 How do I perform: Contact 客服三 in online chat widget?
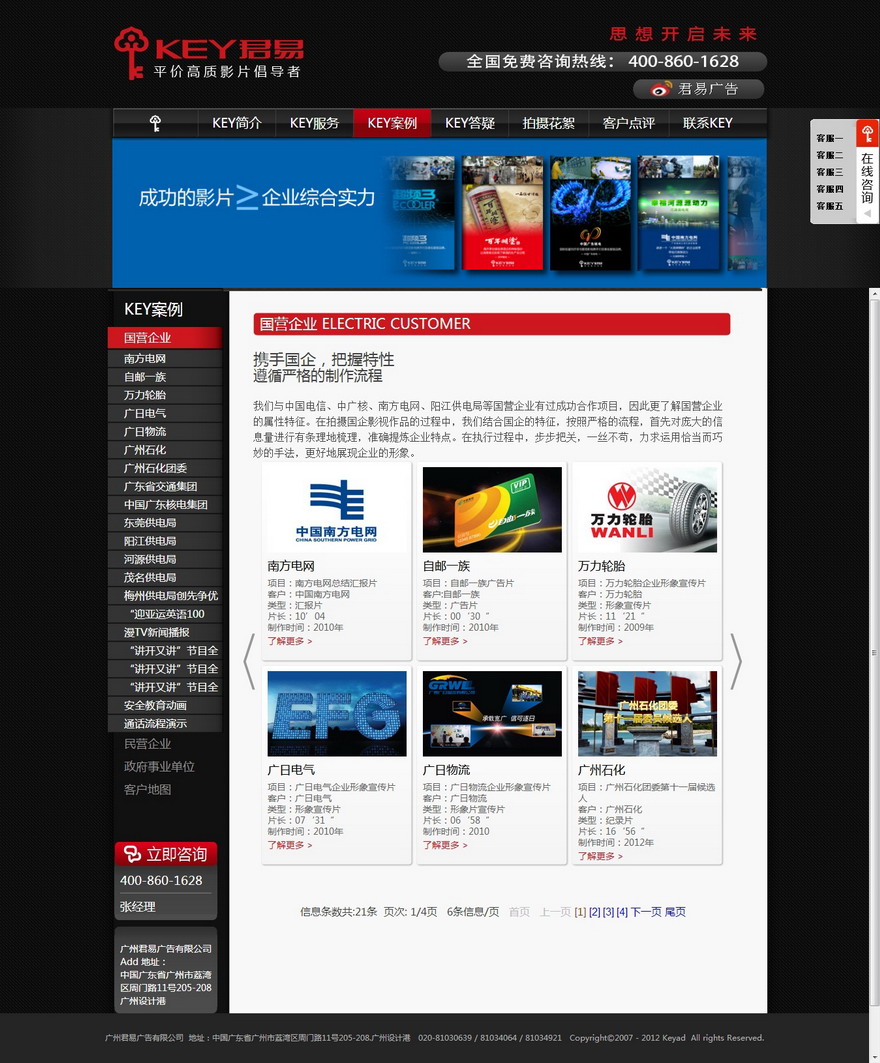(x=830, y=172)
